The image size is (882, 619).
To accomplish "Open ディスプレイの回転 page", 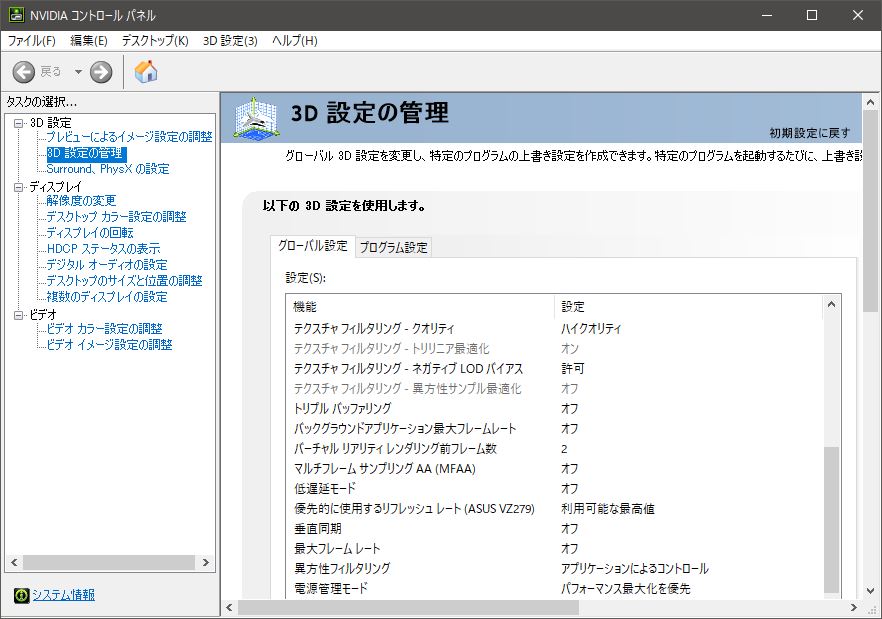I will pos(90,233).
